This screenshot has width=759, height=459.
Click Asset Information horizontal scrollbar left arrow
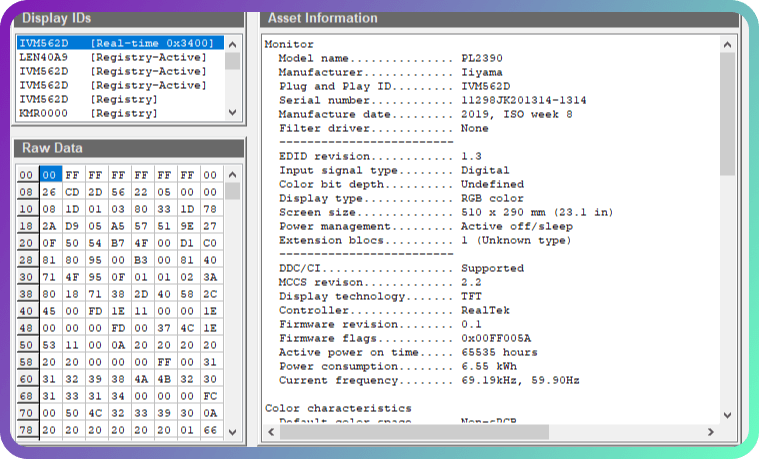[268, 432]
